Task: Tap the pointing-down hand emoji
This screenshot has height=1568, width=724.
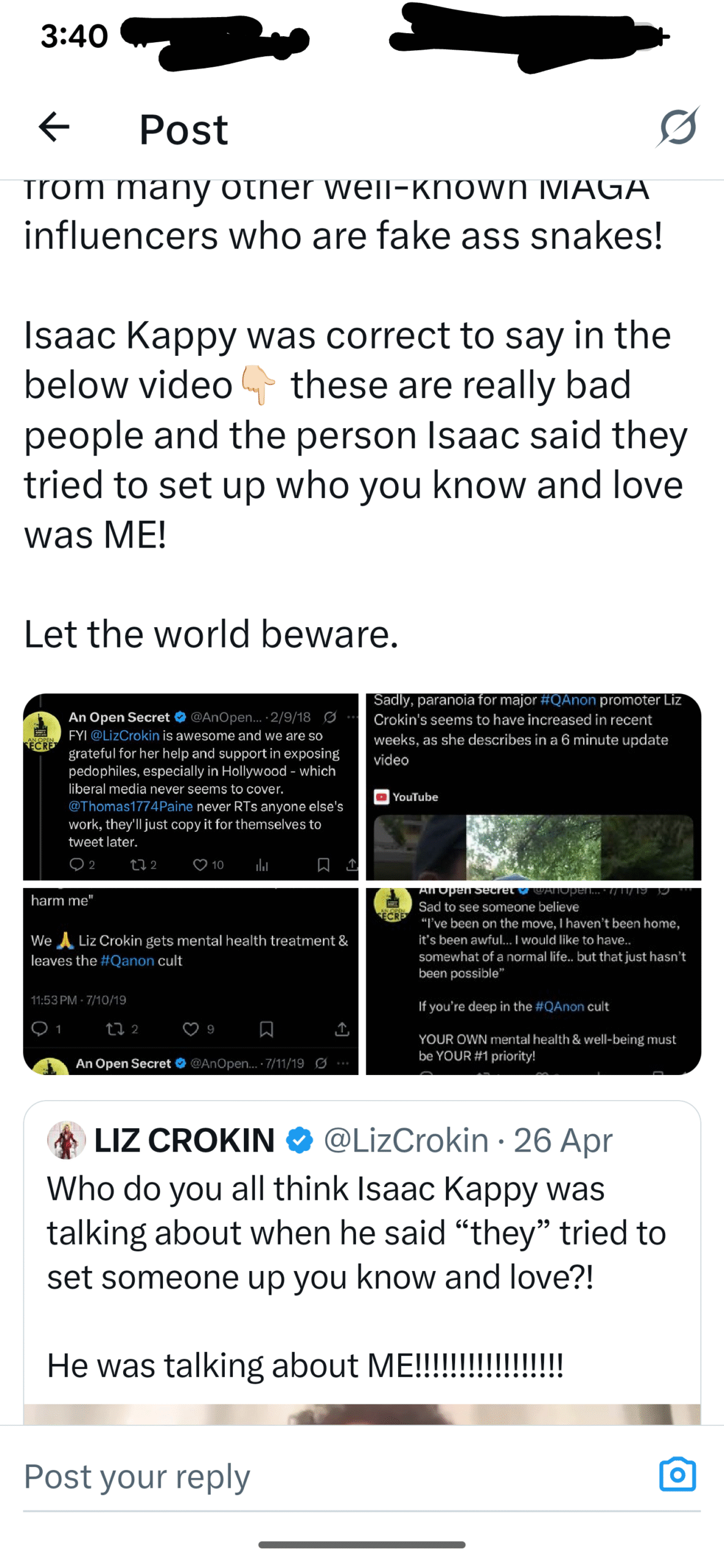Action: click(x=258, y=385)
